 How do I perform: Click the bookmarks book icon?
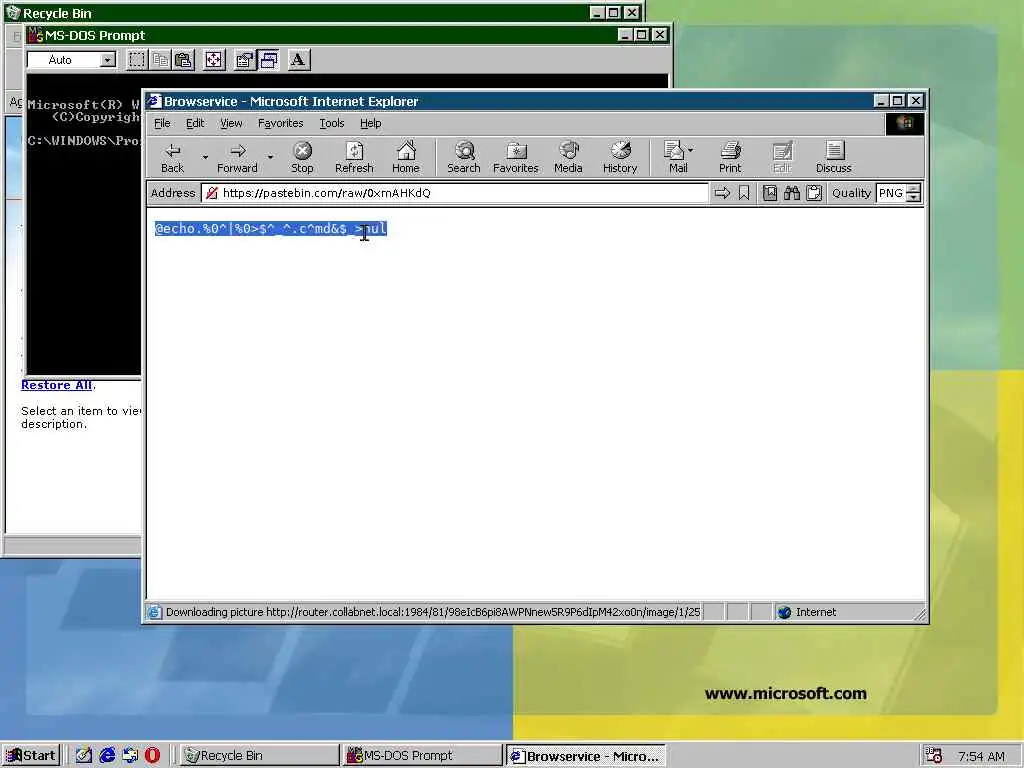770,193
